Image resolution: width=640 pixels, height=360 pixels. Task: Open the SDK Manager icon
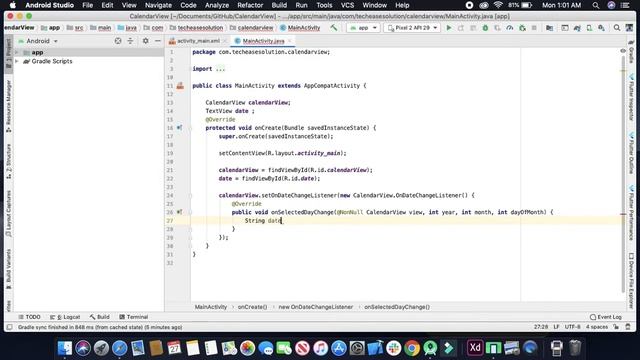601,28
